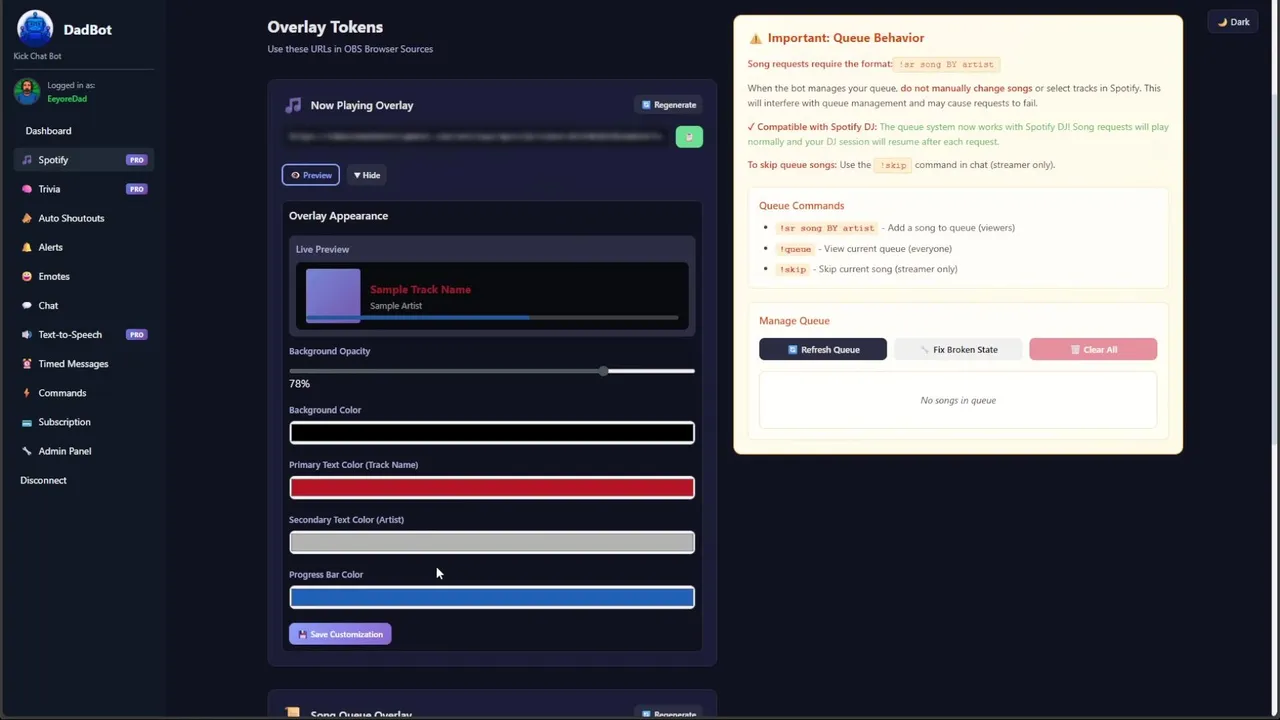Click the sample album art thumbnail
The height and width of the screenshot is (720, 1280).
pos(333,295)
